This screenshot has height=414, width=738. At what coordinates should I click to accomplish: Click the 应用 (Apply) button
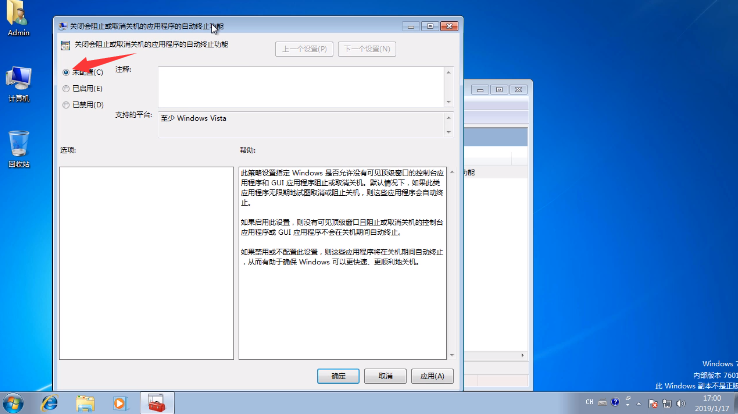tap(431, 376)
